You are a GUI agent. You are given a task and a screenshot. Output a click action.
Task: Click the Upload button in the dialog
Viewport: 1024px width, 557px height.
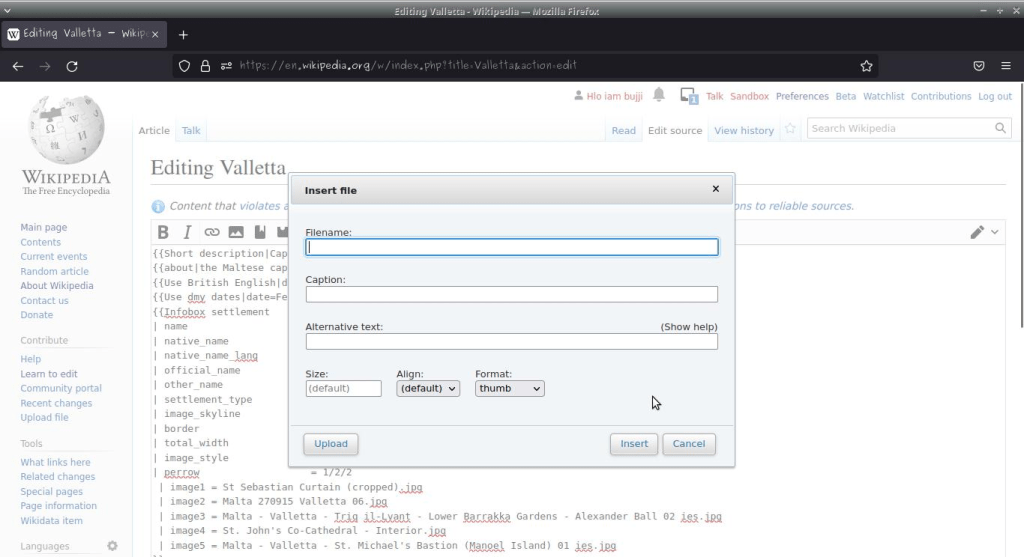[x=331, y=444]
